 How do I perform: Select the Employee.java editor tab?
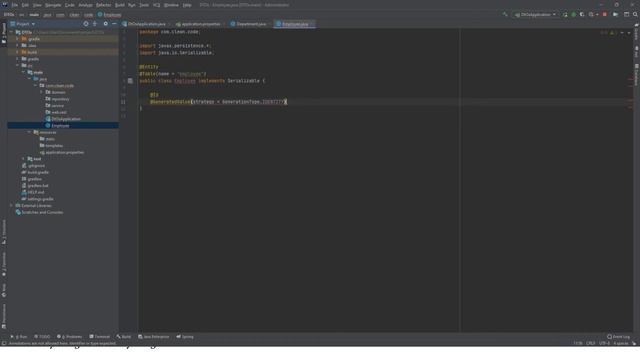click(x=295, y=24)
